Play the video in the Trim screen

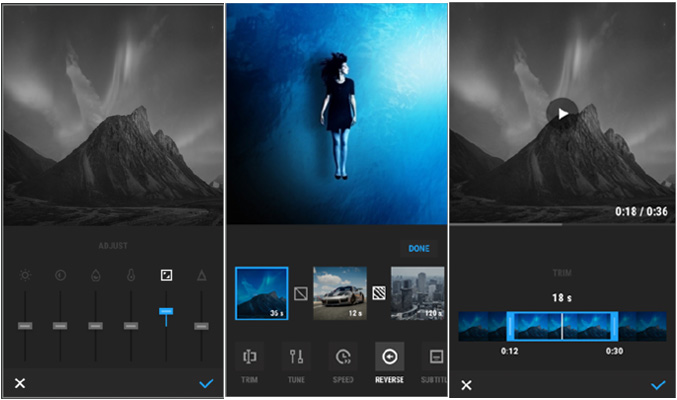click(x=563, y=114)
